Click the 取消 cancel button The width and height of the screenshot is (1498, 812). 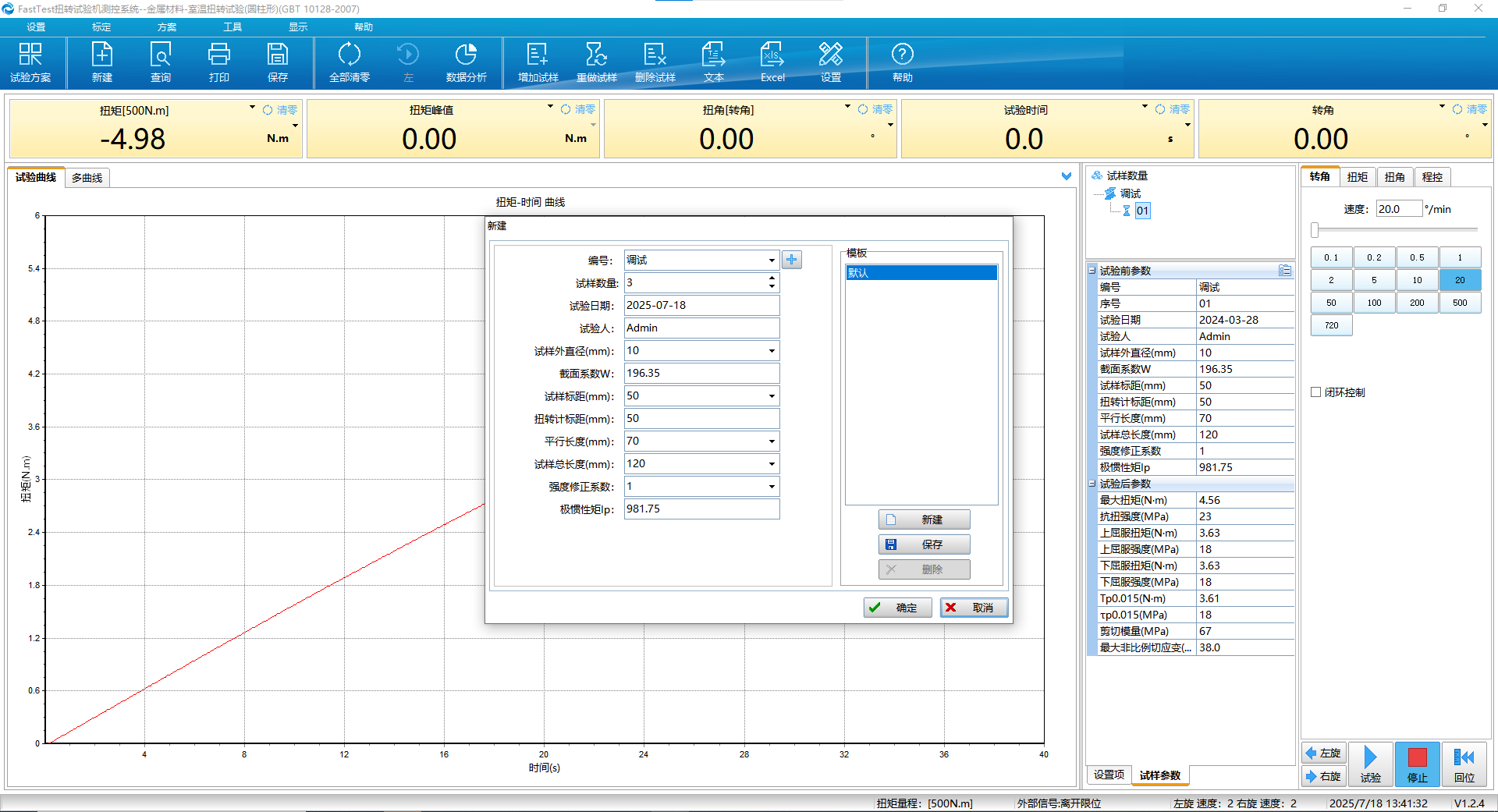tap(974, 608)
